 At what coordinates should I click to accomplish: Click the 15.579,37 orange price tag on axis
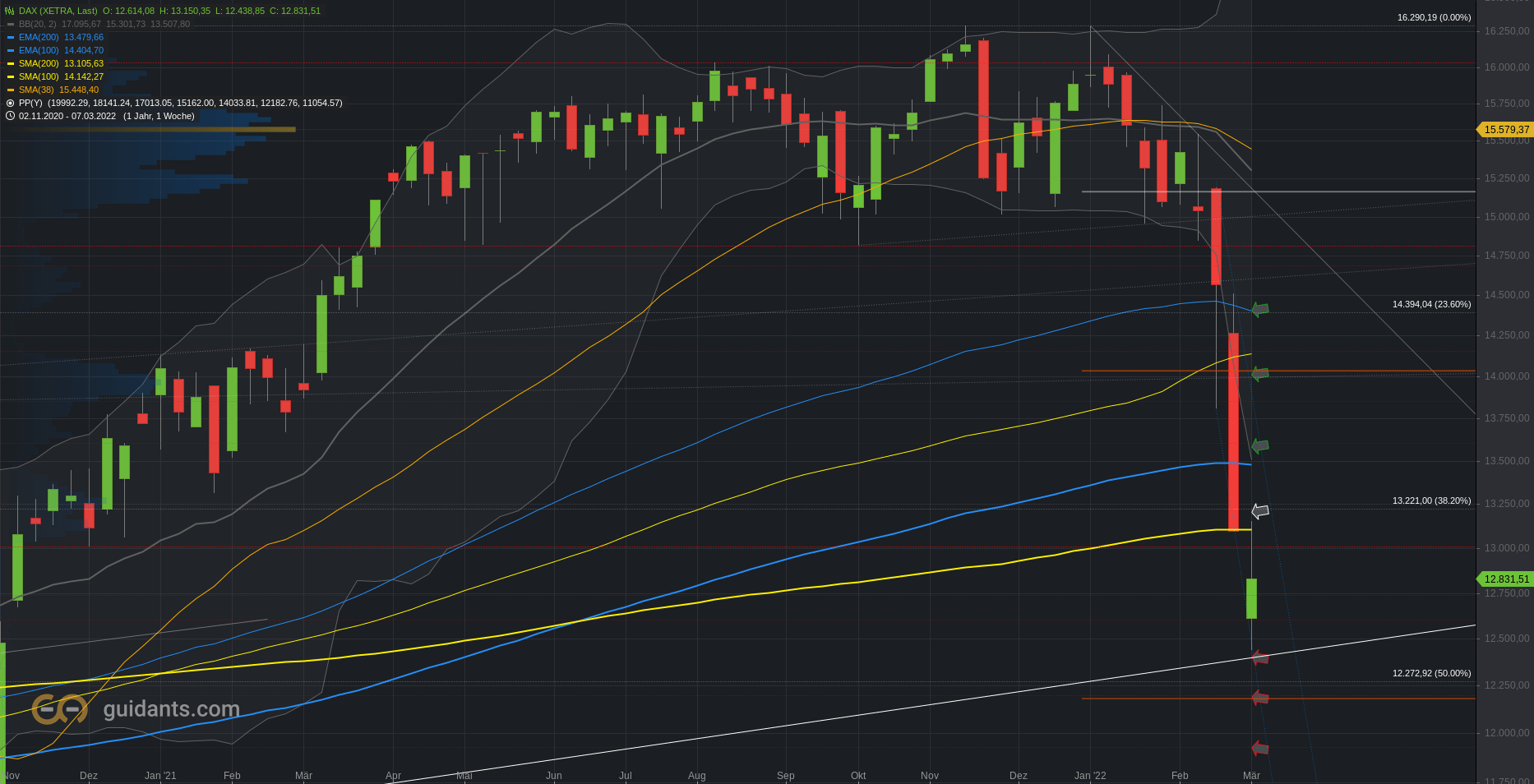(x=1505, y=129)
